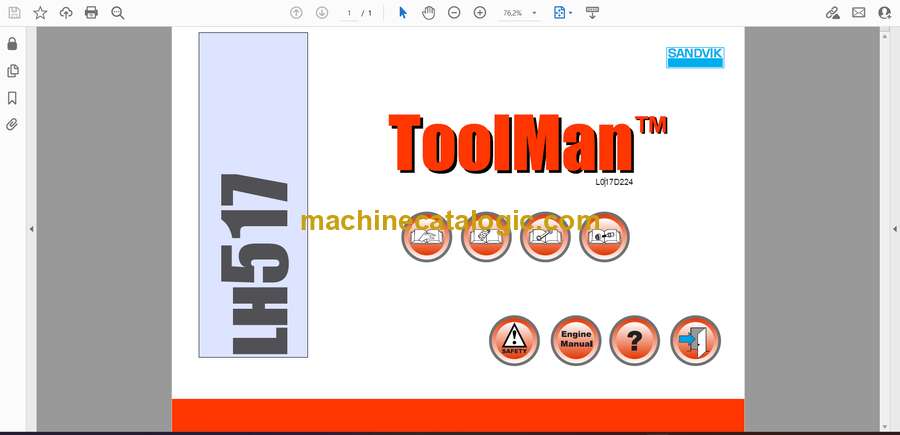Open the user account sign-in icon
This screenshot has width=900, height=435.
point(885,13)
